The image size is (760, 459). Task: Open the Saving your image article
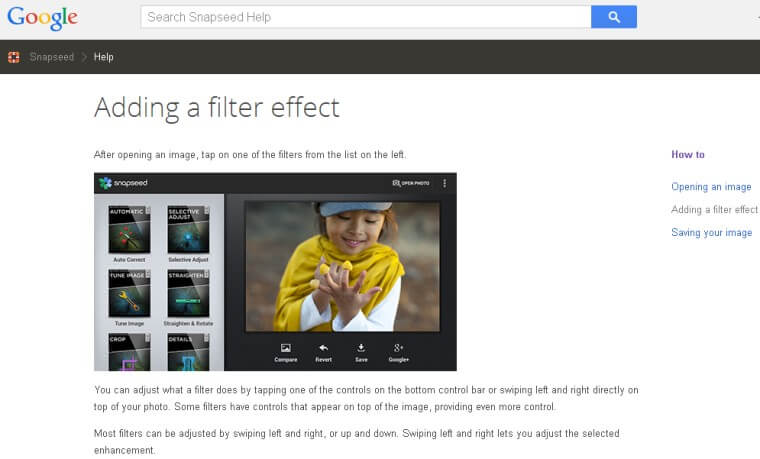(711, 233)
